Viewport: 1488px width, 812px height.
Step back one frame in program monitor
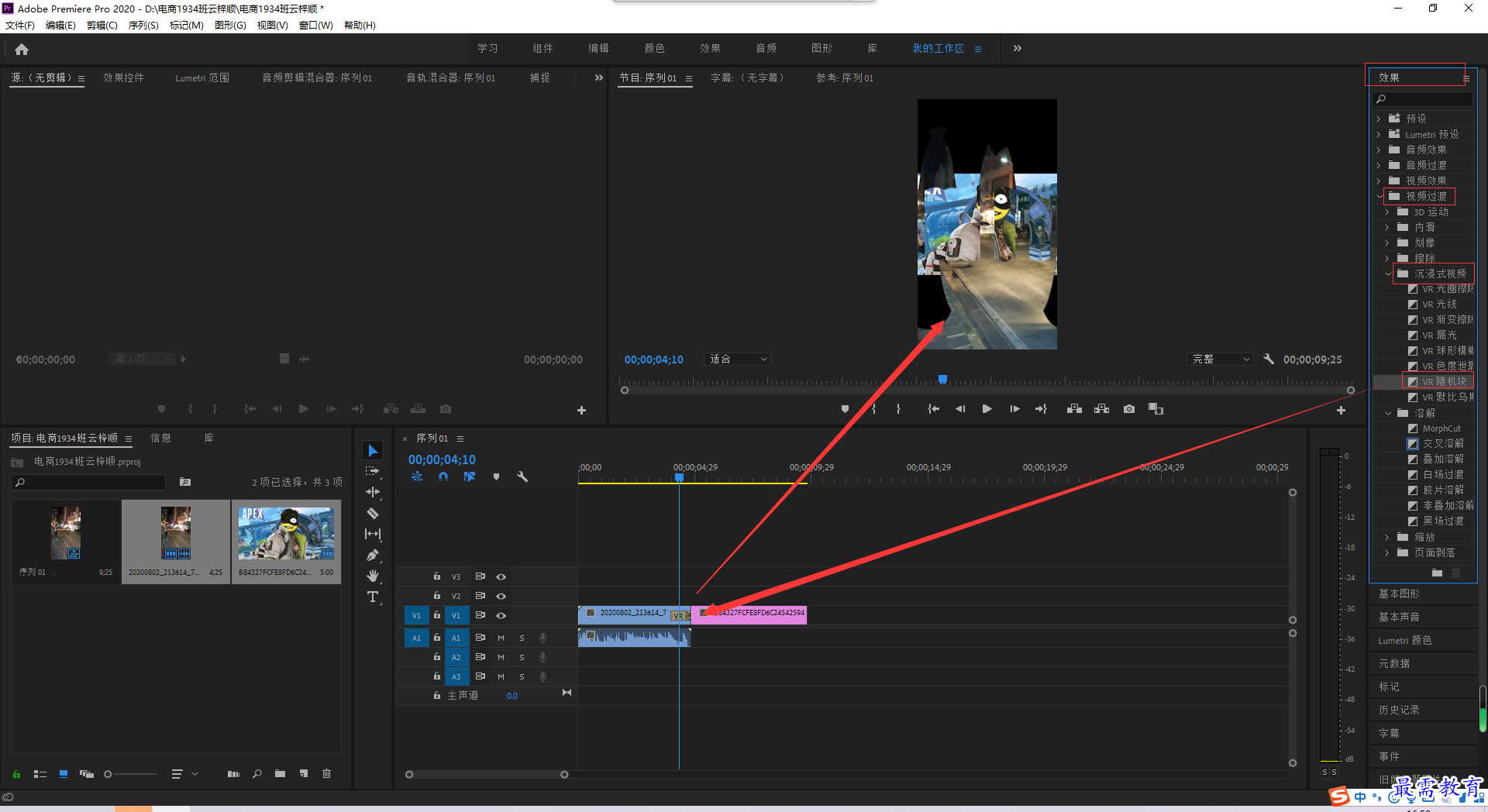[960, 409]
